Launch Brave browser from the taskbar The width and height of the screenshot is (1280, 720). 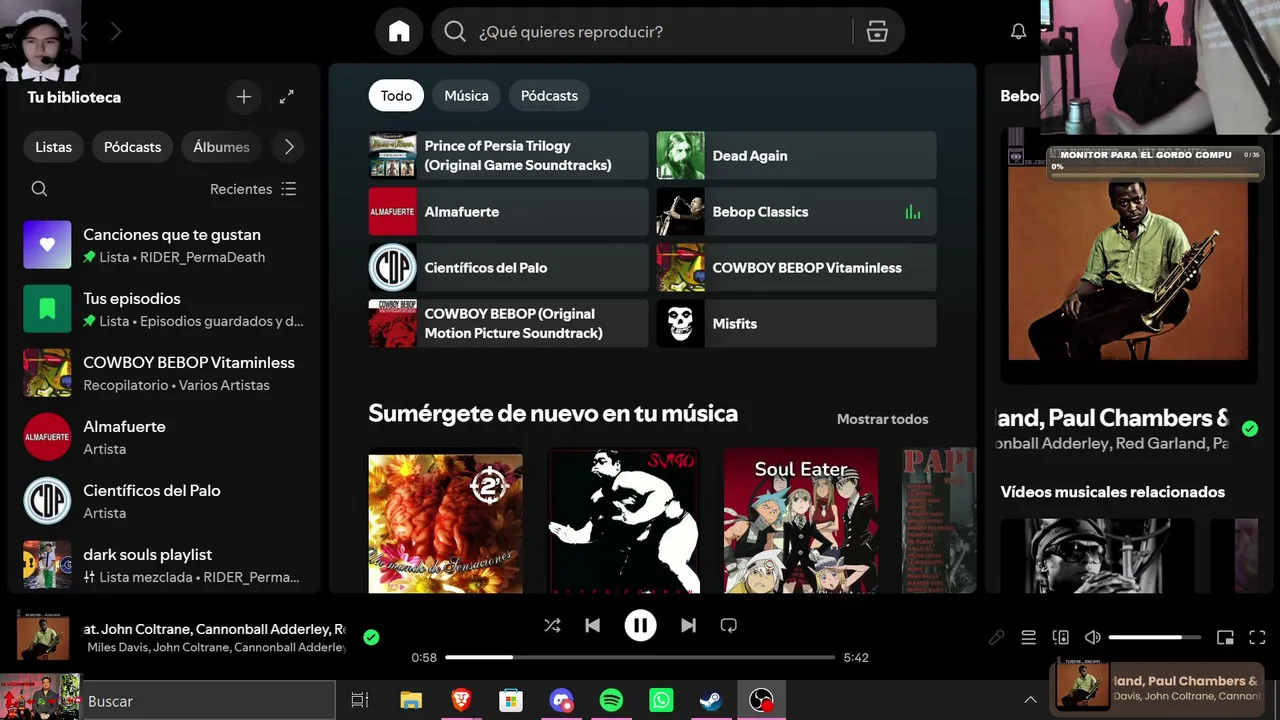pos(461,701)
